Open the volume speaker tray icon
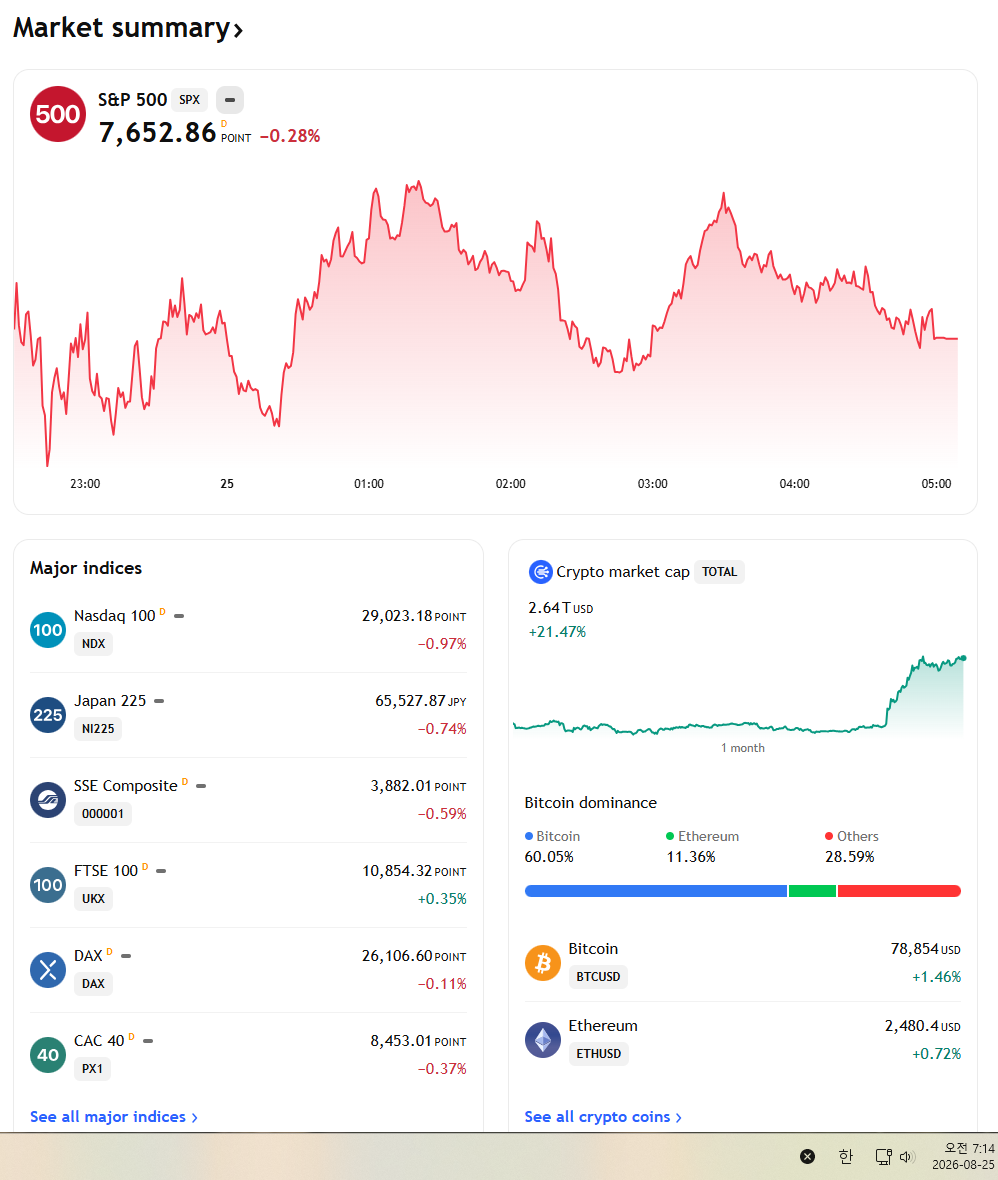998x1180 pixels. click(x=907, y=1157)
